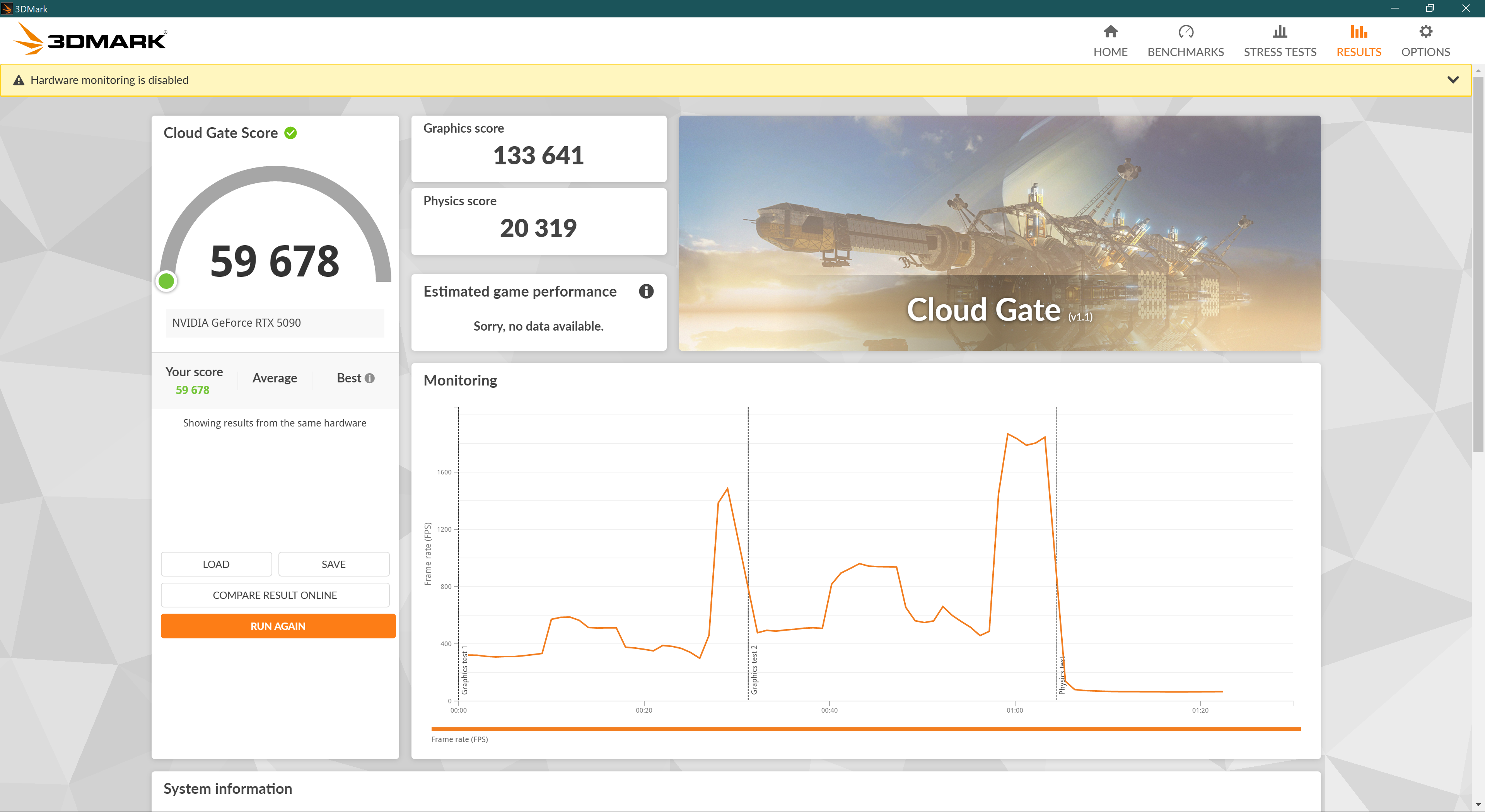The width and height of the screenshot is (1485, 812).
Task: Click the 3DMark logo
Action: click(90, 39)
